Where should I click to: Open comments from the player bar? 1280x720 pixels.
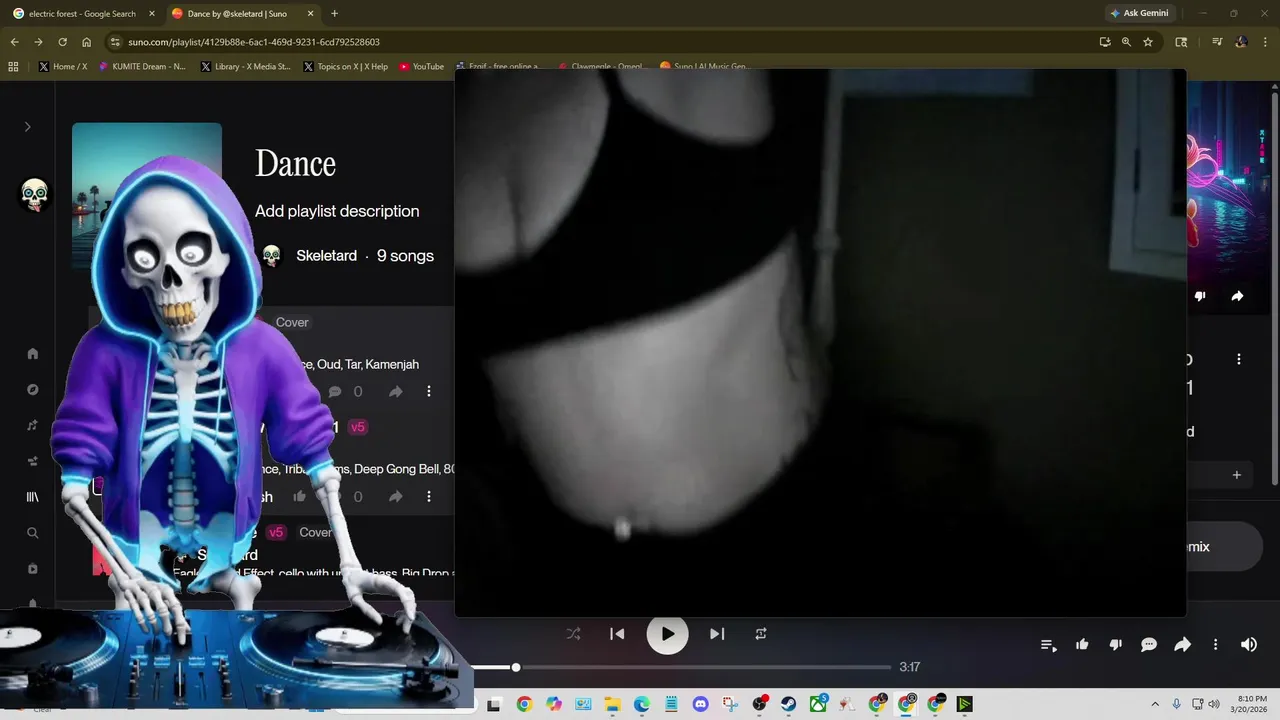[x=1149, y=645]
